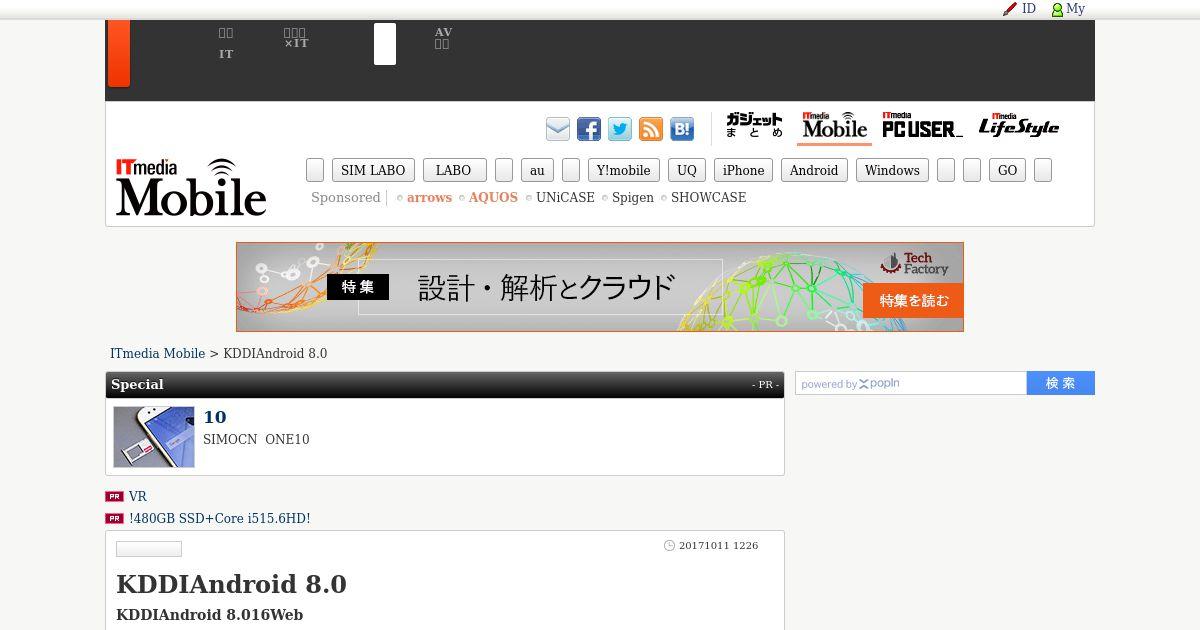Click the Tech Factory logo in banner
Image resolution: width=1200 pixels, height=630 pixels.
pos(914,263)
